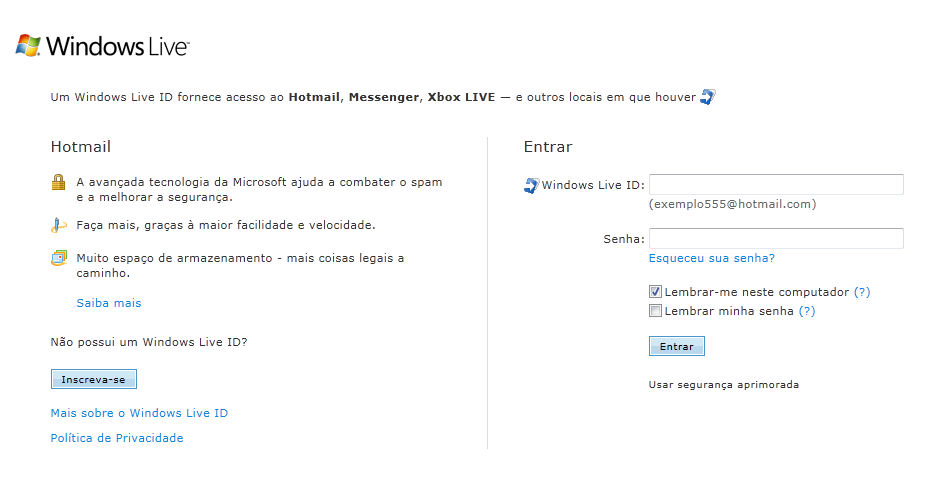Image resolution: width=952 pixels, height=502 pixels.
Task: Open the 'Esqueceu sua senha?' link
Action: click(x=712, y=258)
